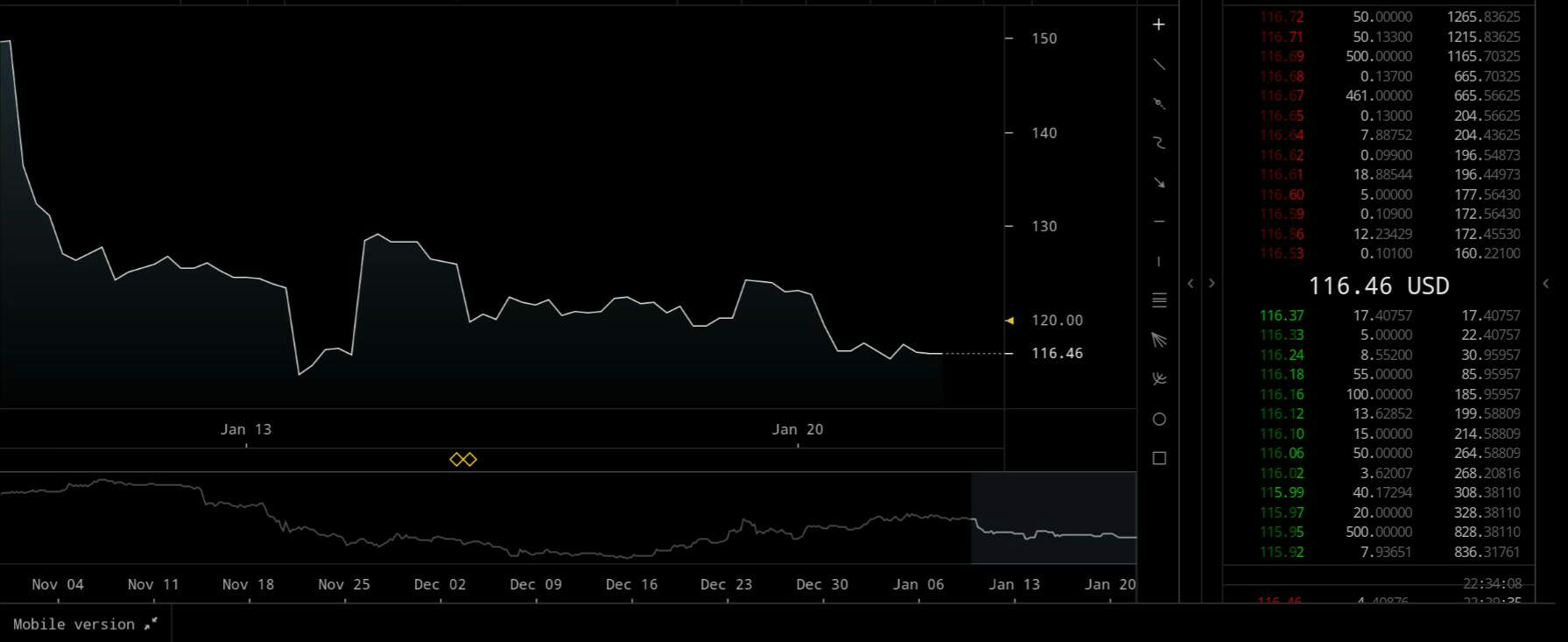Select the arrow drawing tool

pyautogui.click(x=1158, y=182)
